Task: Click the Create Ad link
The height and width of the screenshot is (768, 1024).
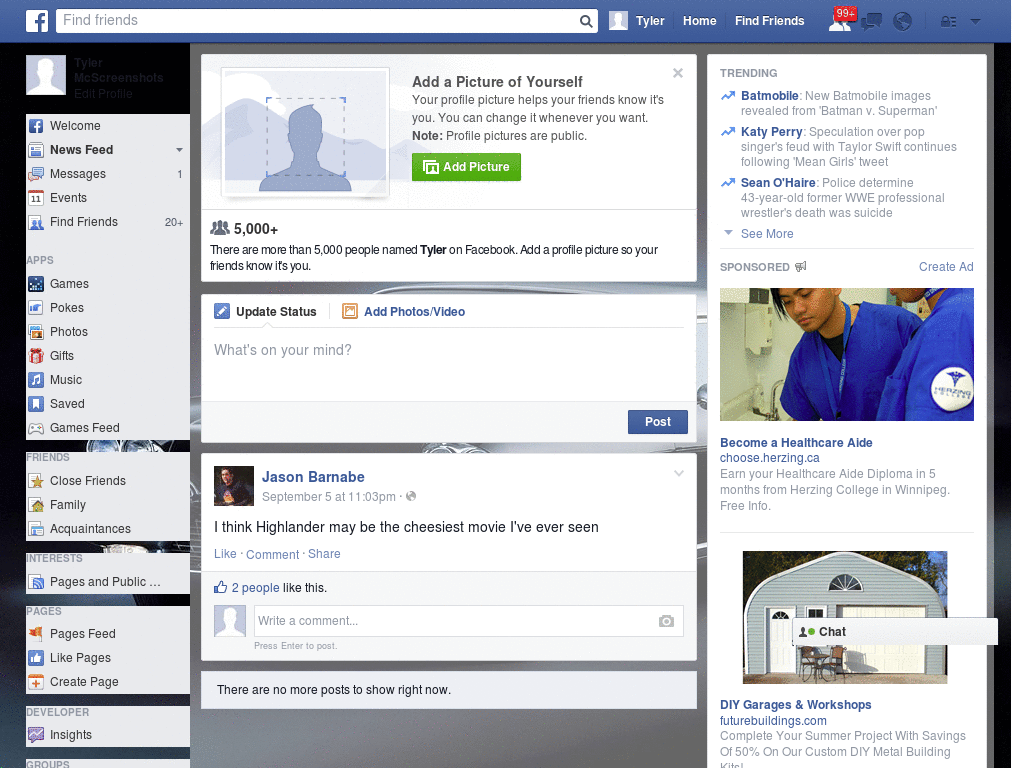Action: pyautogui.click(x=946, y=267)
